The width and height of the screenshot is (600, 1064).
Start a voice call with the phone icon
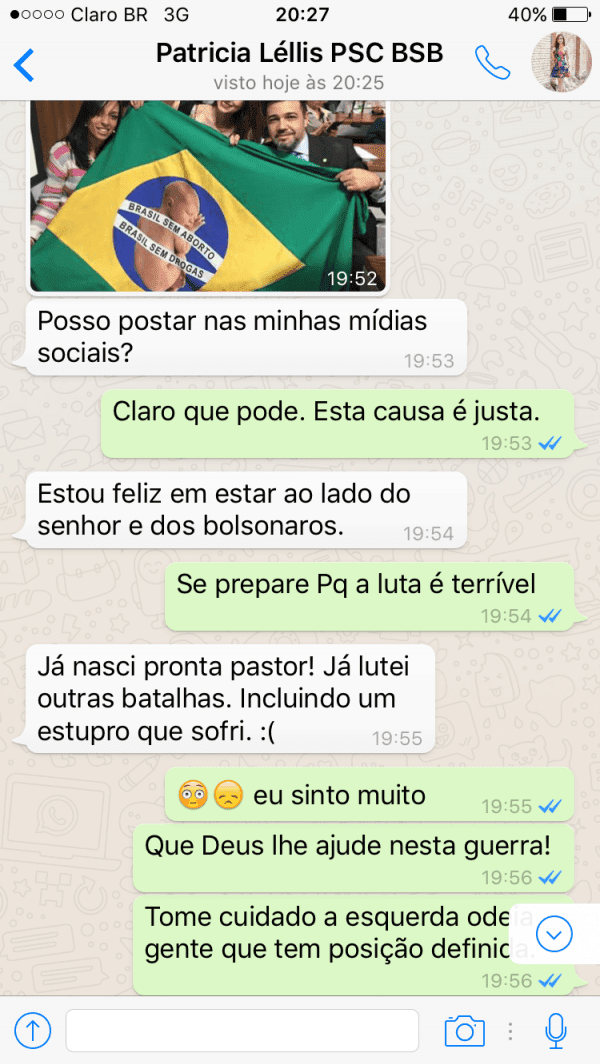tap(492, 62)
